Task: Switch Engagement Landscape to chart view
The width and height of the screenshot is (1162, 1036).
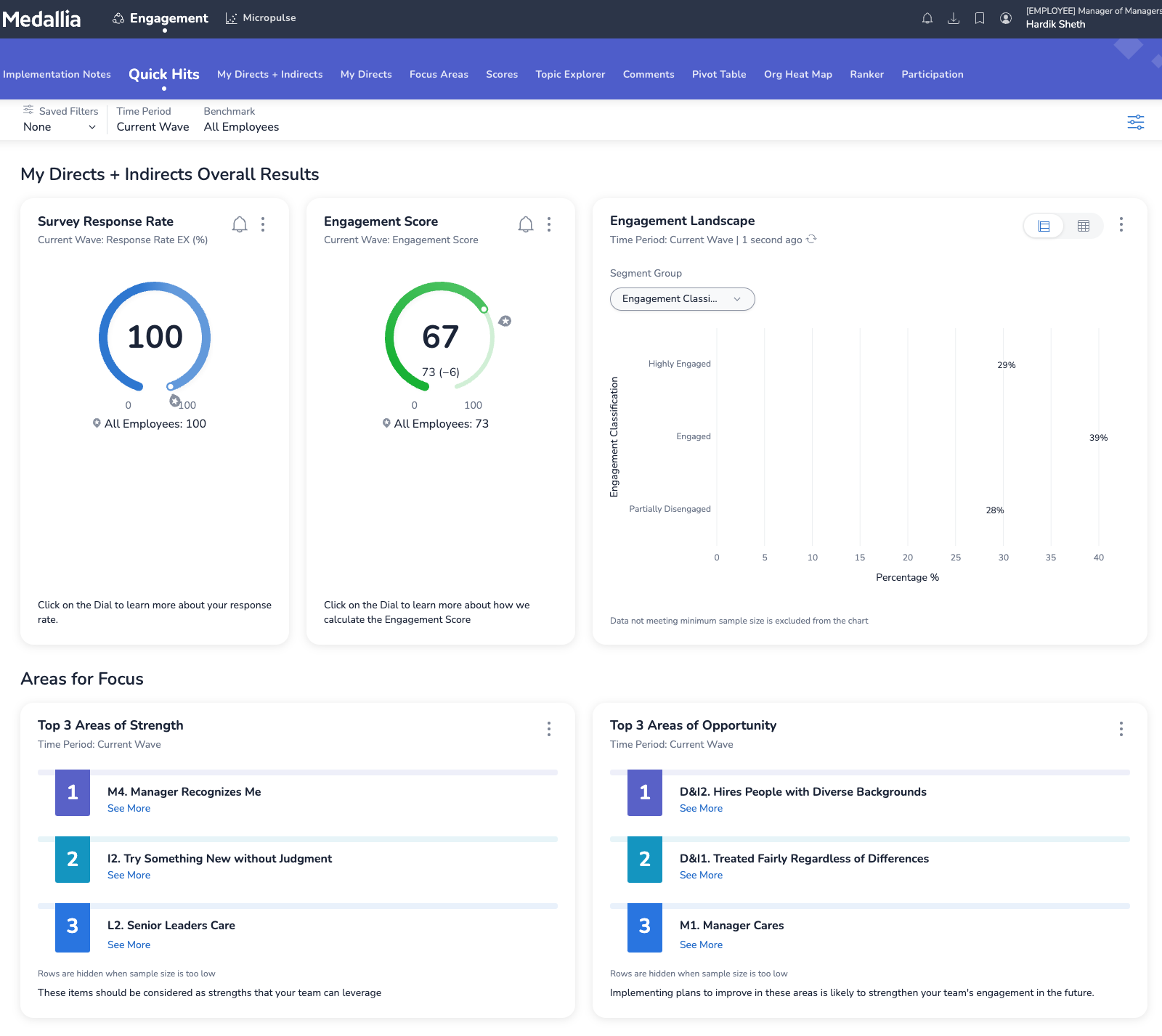Action: coord(1044,226)
